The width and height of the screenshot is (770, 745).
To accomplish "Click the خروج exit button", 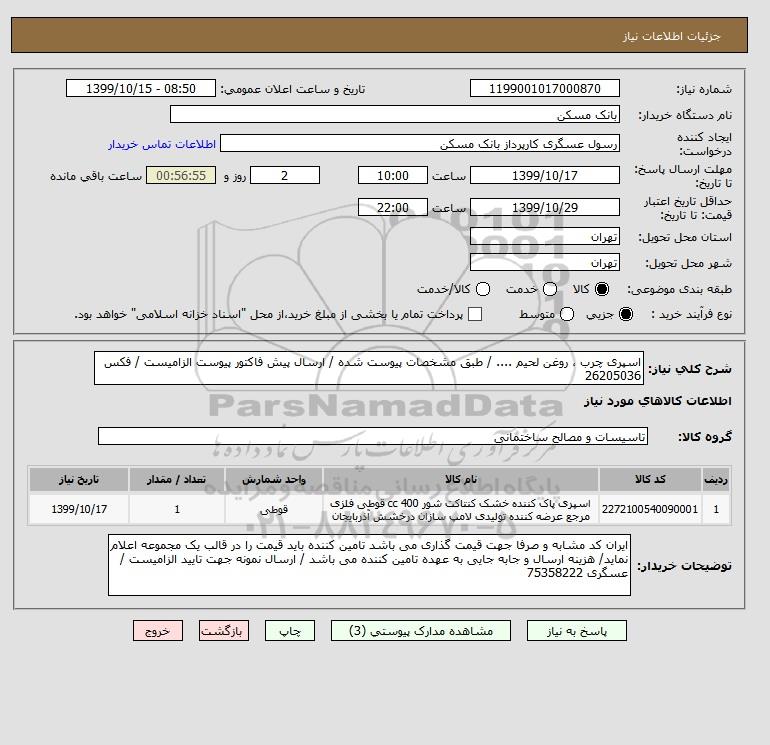I will [158, 631].
